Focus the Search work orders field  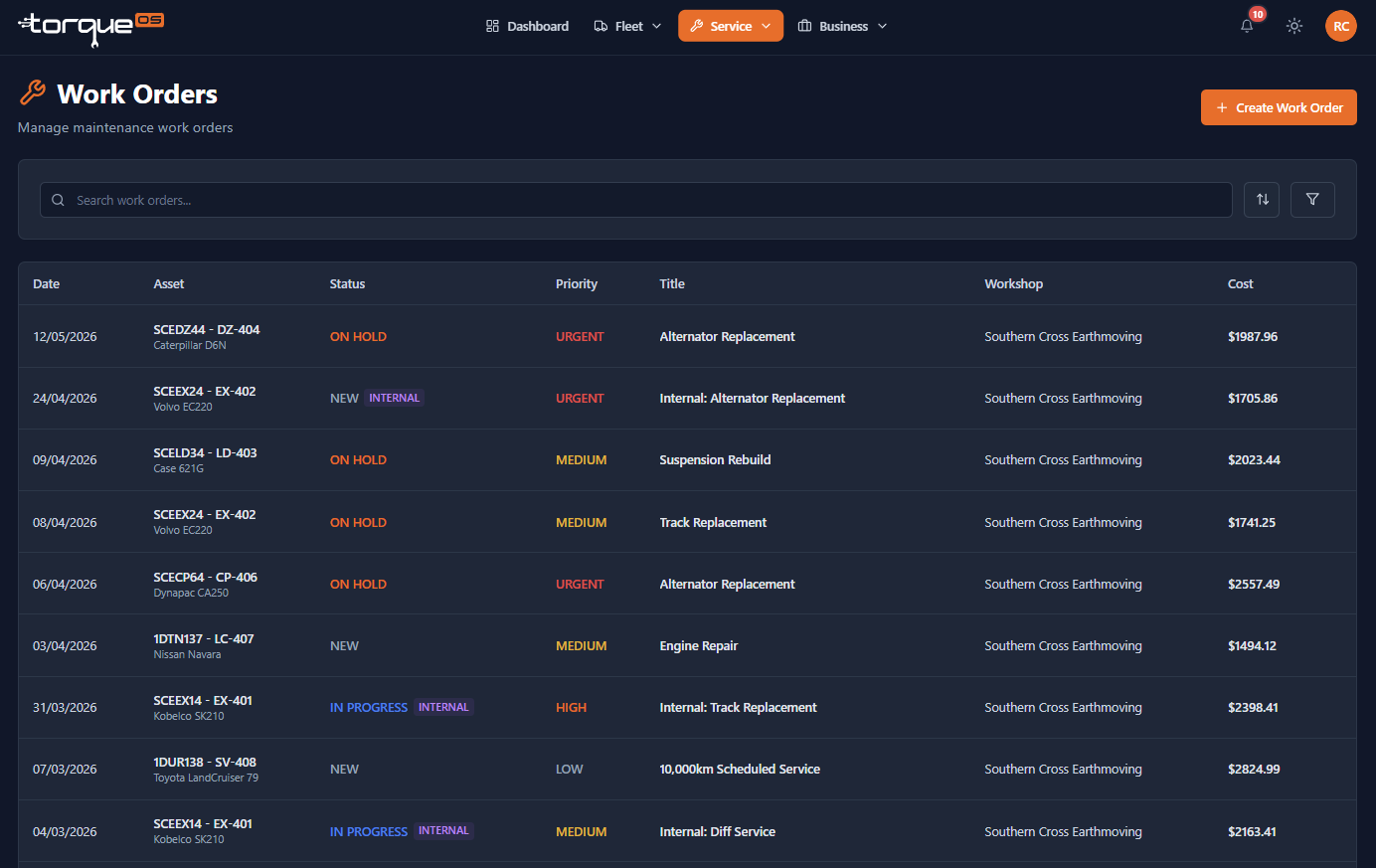[x=636, y=200]
